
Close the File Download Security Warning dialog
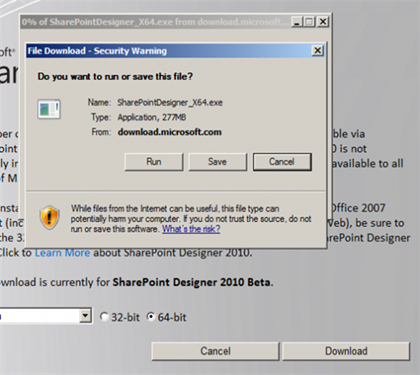coord(318,51)
